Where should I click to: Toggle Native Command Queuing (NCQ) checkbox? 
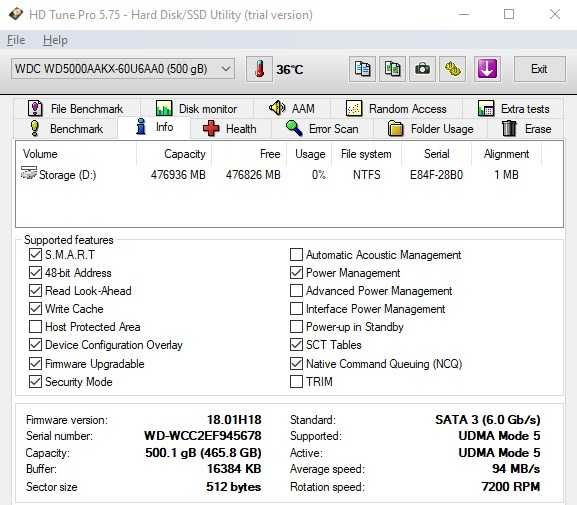296,364
